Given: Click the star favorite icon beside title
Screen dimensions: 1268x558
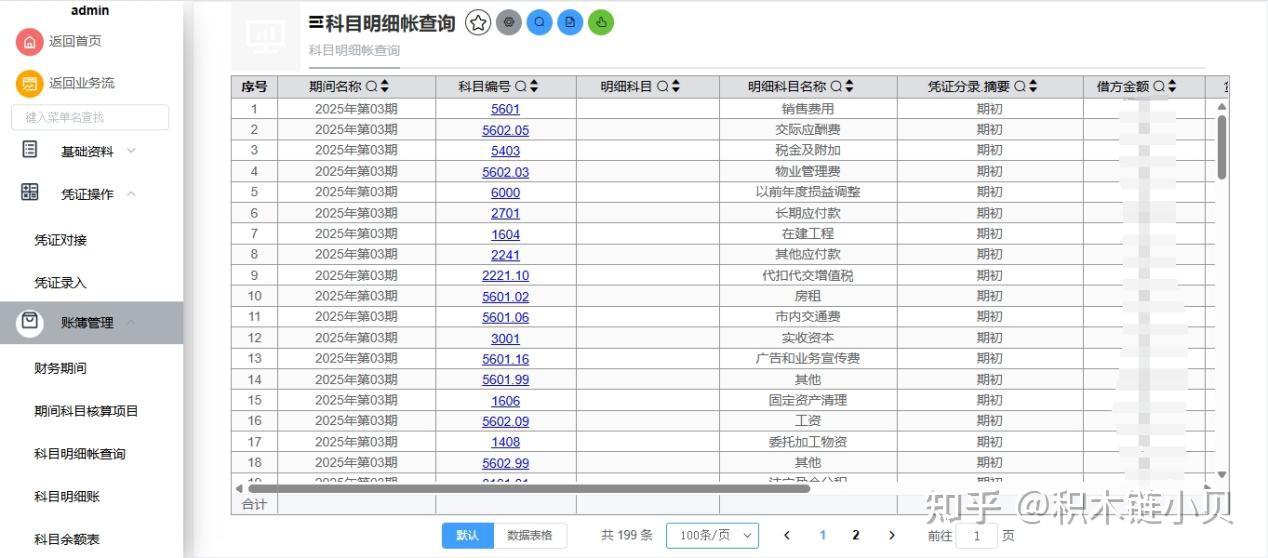Looking at the screenshot, I should coord(478,22).
